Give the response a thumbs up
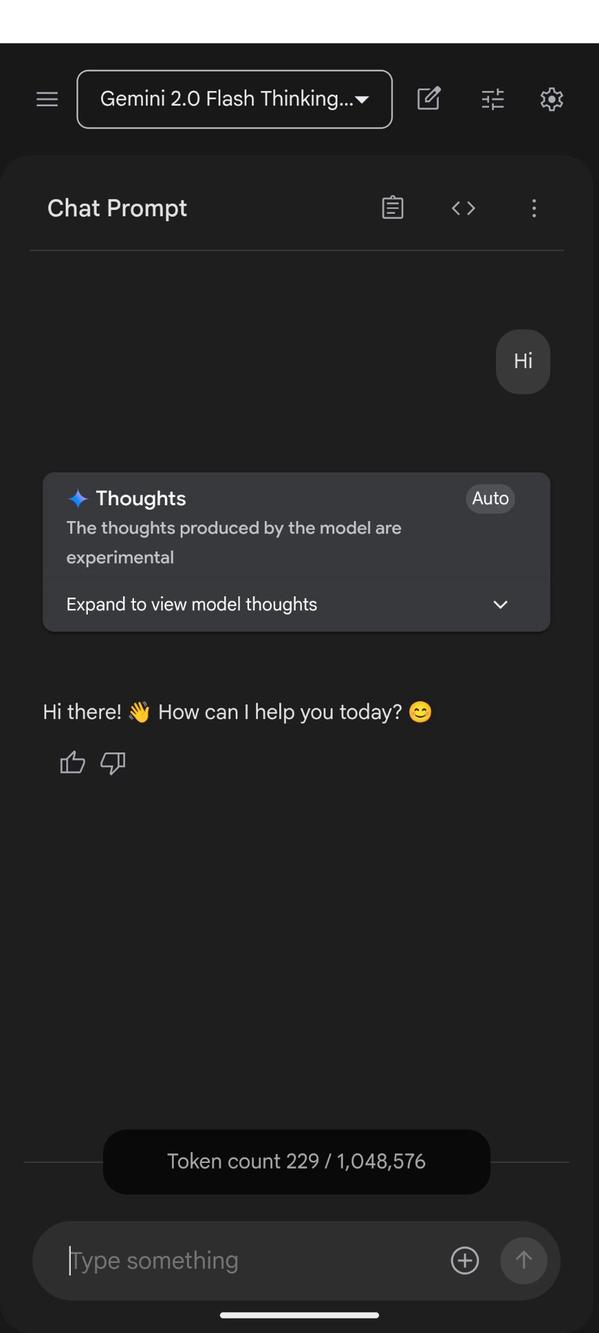The height and width of the screenshot is (1333, 599). (x=71, y=762)
